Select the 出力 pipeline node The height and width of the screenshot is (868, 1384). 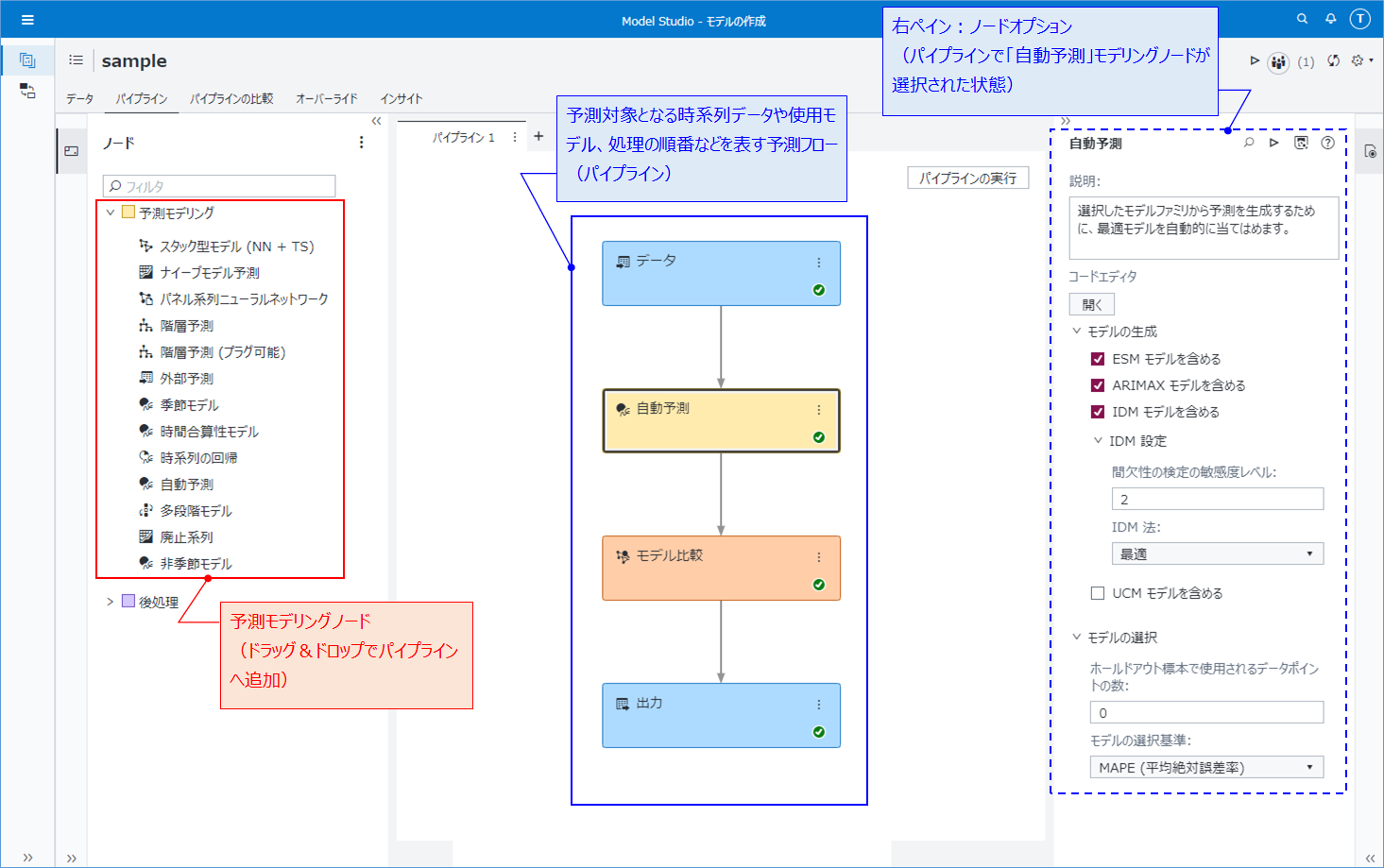pyautogui.click(x=721, y=716)
